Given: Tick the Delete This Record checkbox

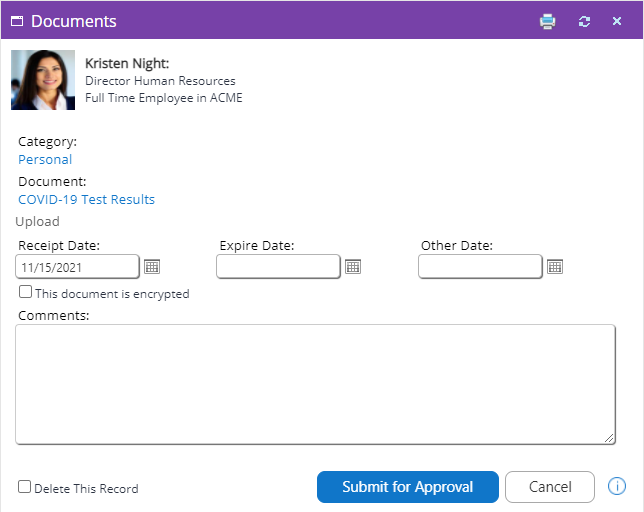Looking at the screenshot, I should (24, 487).
